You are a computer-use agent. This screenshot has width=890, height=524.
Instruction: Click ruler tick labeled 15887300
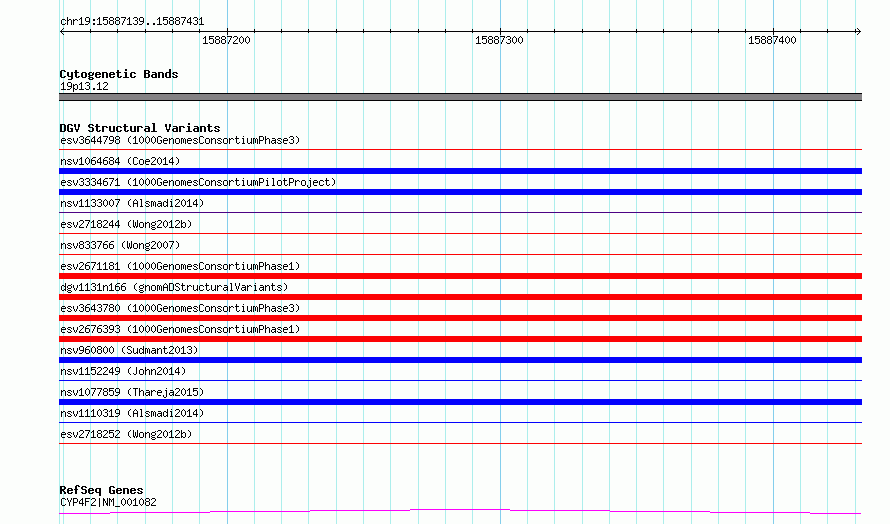coord(499,40)
